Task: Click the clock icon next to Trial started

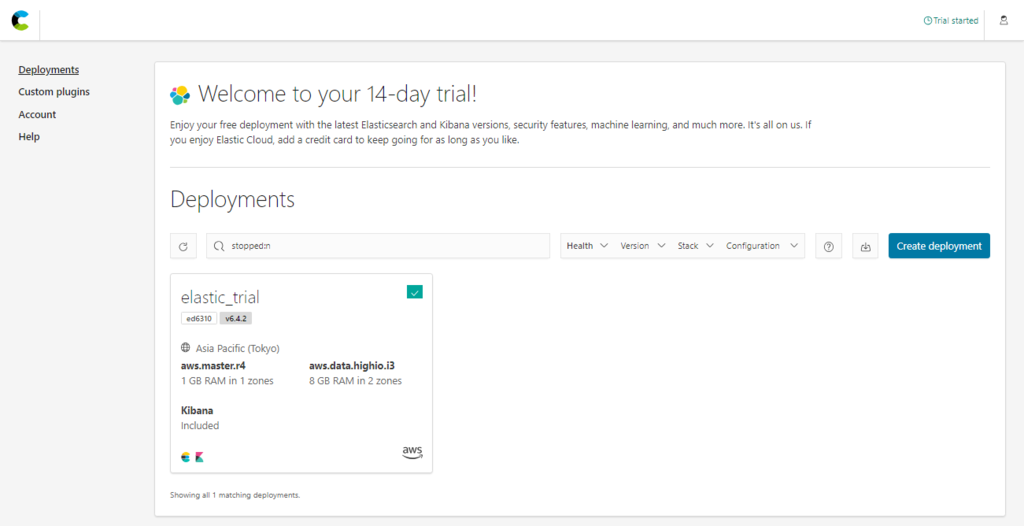Action: point(927,21)
